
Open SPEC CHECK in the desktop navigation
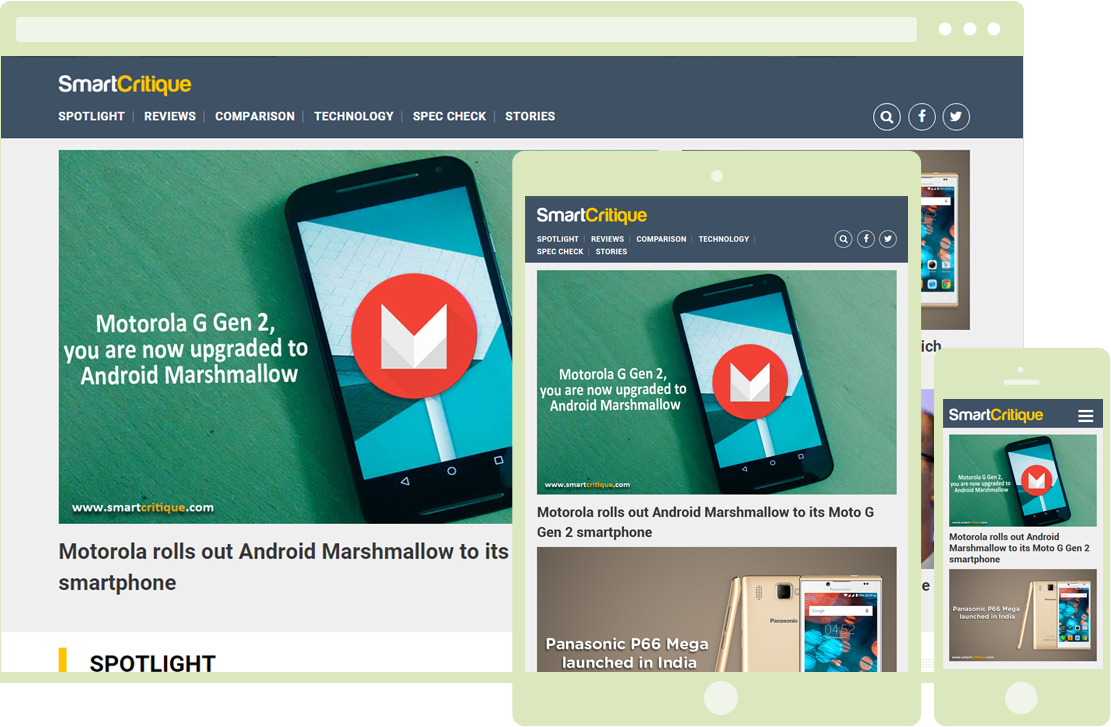pyautogui.click(x=449, y=117)
